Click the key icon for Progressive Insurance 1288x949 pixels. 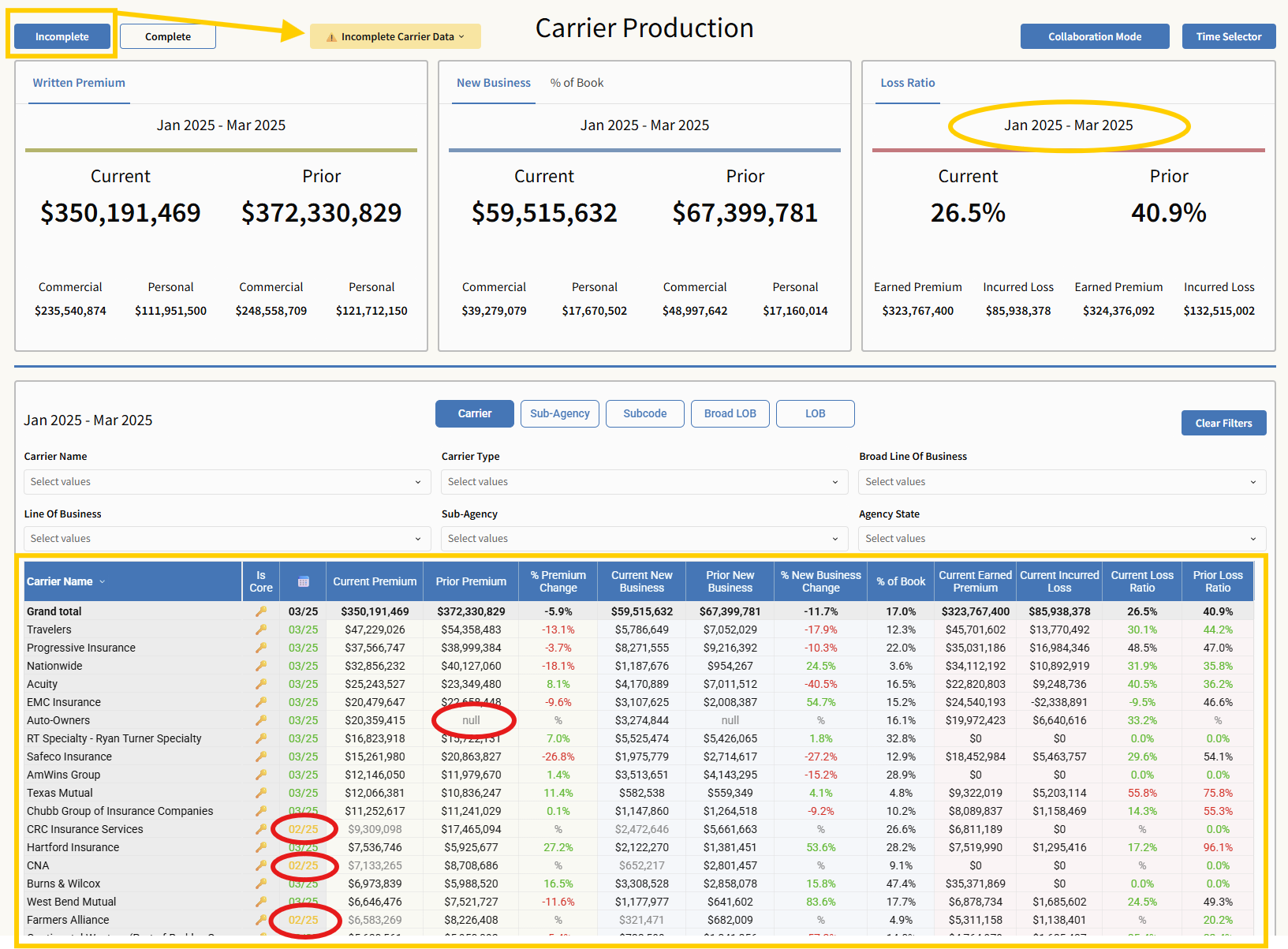261,648
